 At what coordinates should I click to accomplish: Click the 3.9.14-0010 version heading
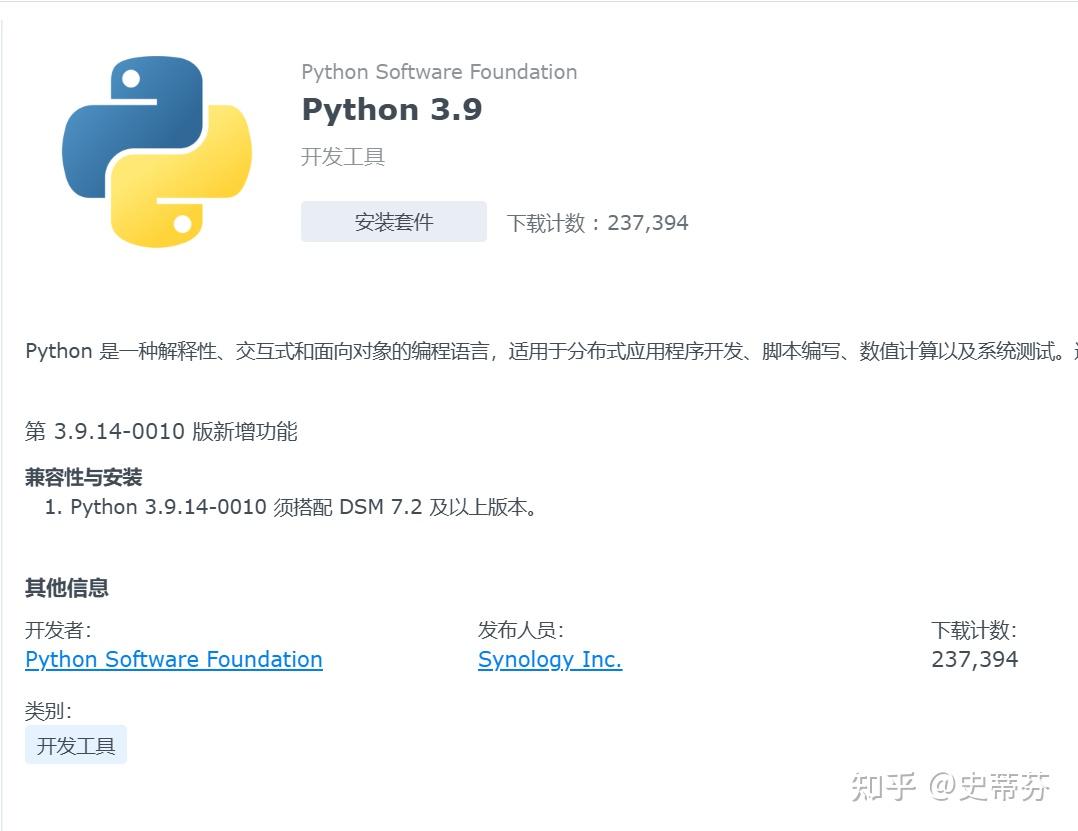pos(162,432)
